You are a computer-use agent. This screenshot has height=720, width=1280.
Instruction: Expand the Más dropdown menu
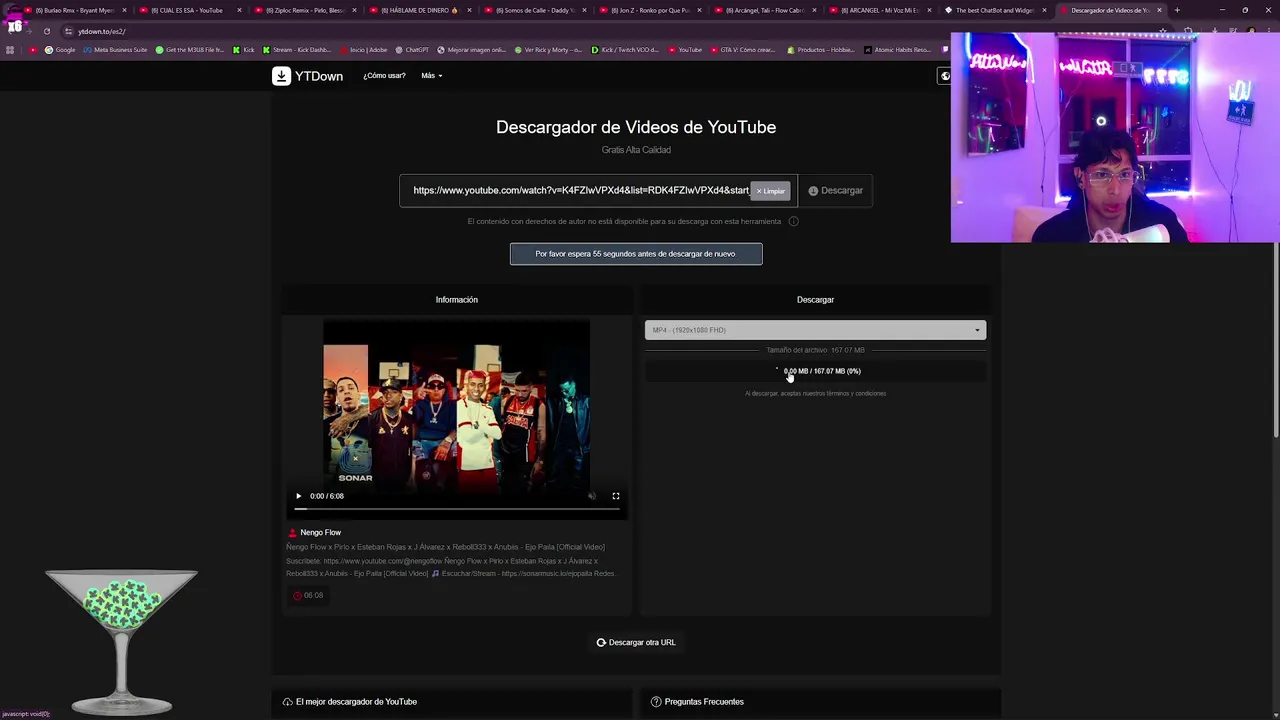[x=431, y=76]
